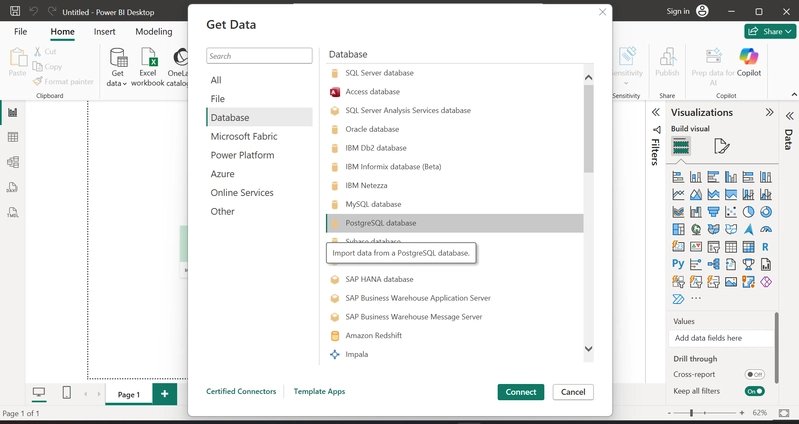799x424 pixels.
Task: Toggle Keep all filters switch
Action: pos(755,391)
